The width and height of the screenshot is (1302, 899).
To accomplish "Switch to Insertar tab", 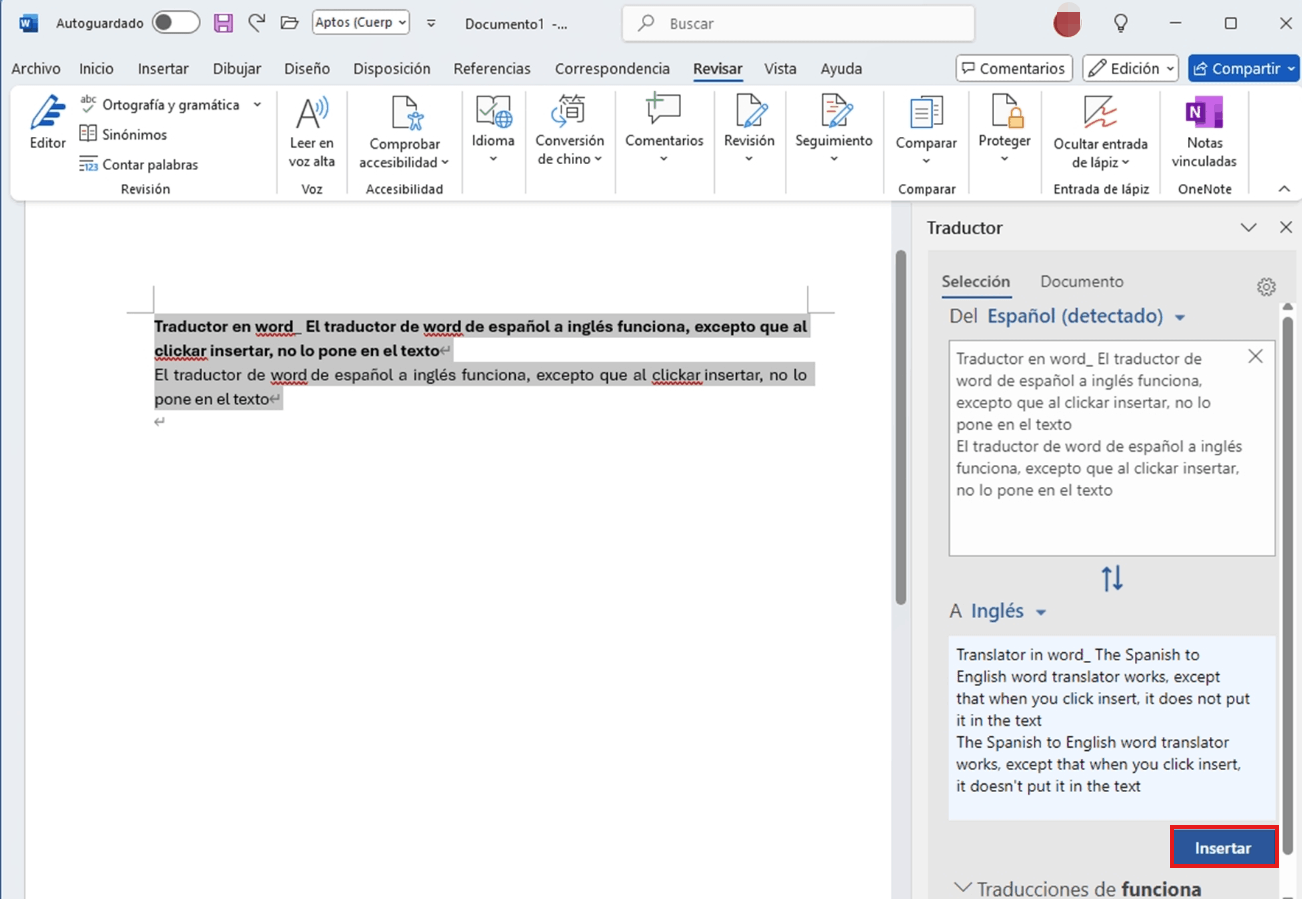I will tap(163, 69).
